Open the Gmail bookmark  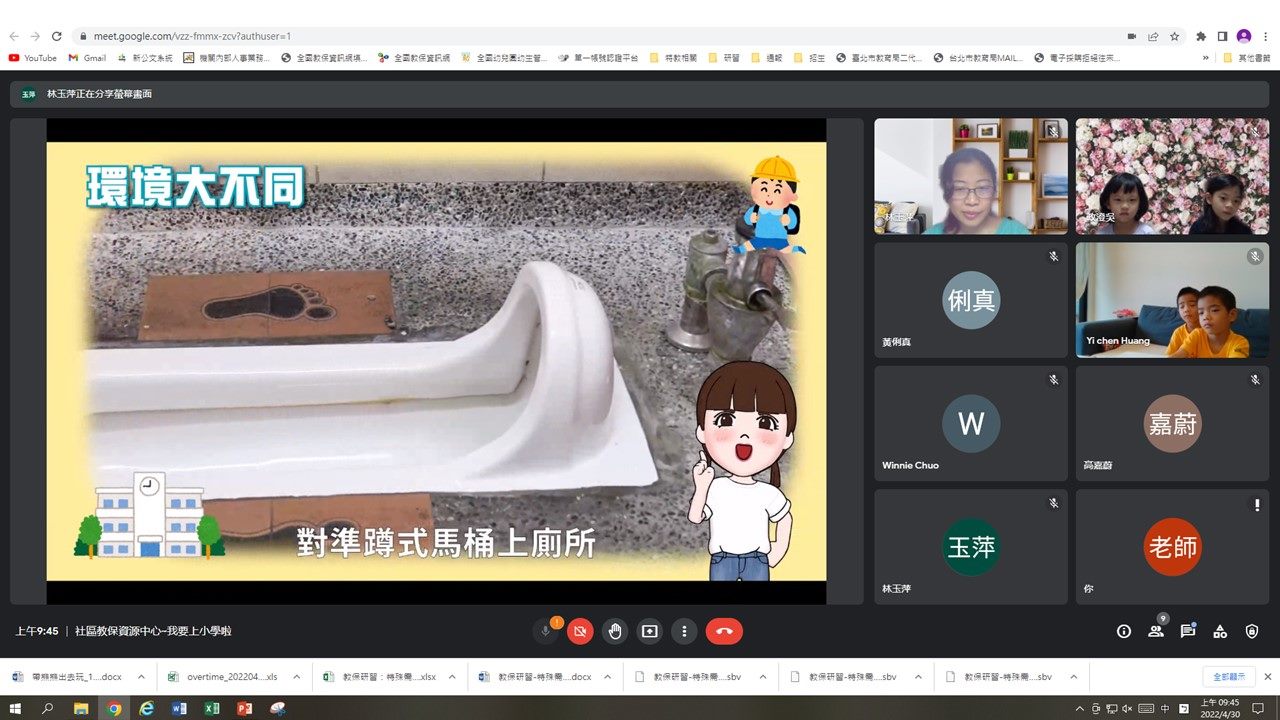(x=87, y=58)
